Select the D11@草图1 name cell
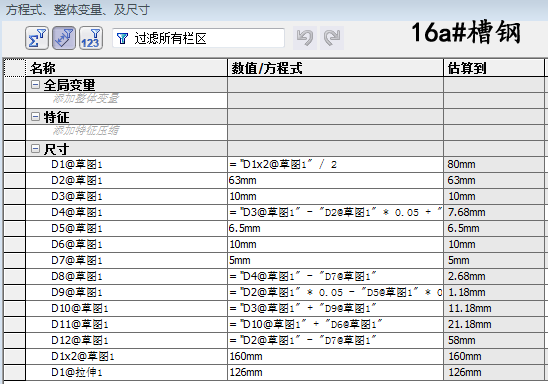 (127, 325)
